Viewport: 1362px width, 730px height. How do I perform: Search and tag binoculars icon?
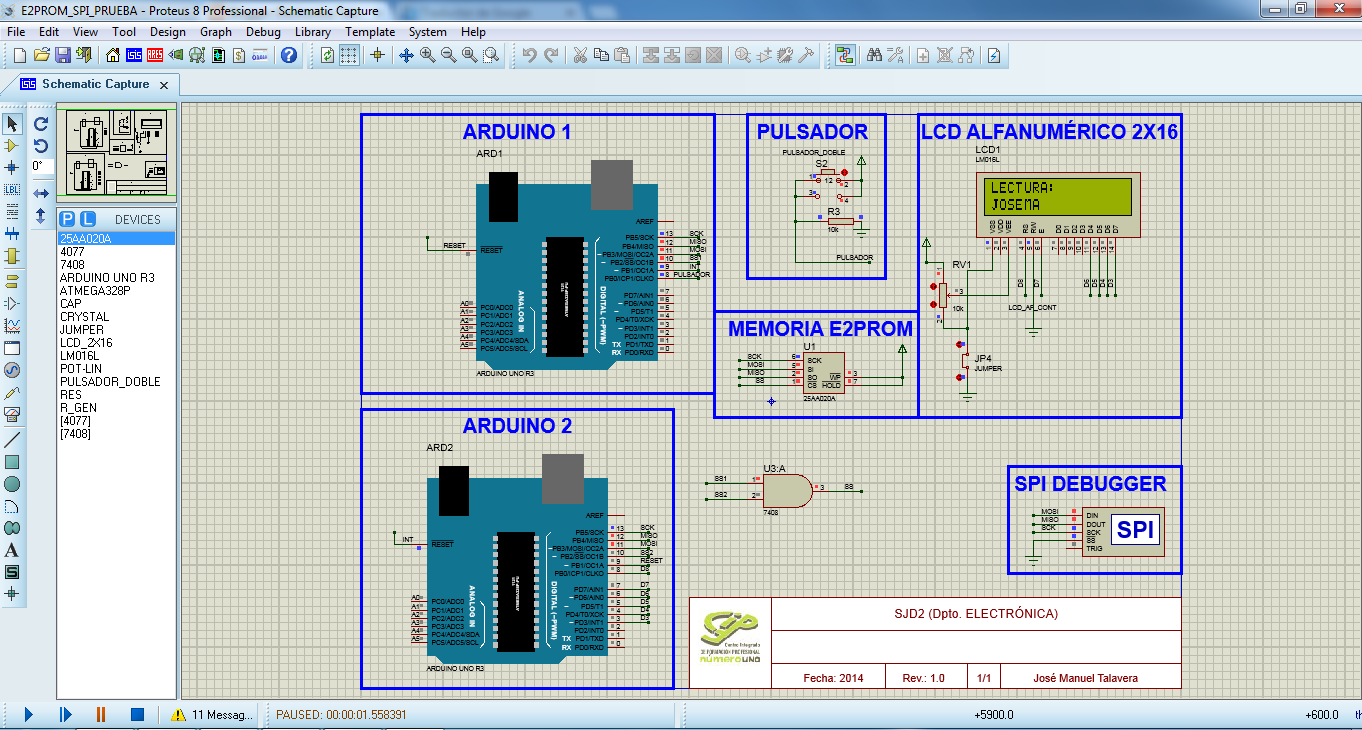coord(874,55)
